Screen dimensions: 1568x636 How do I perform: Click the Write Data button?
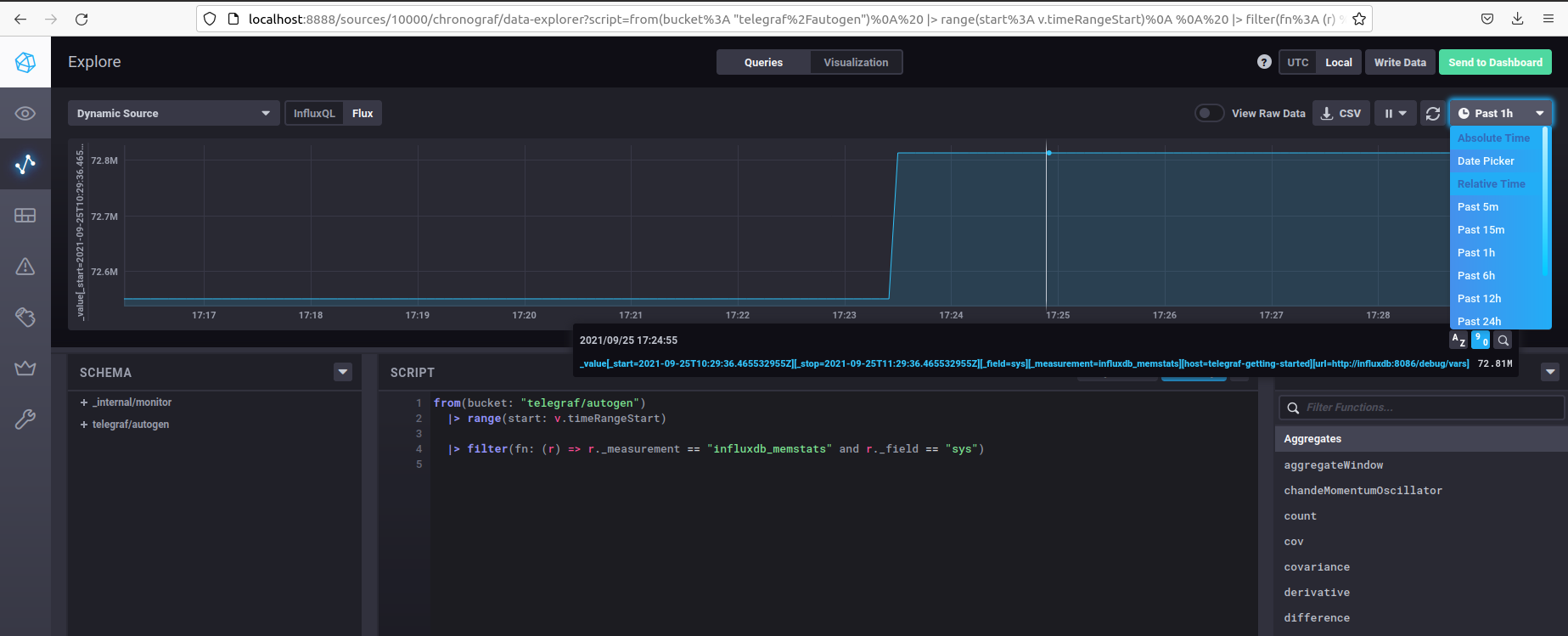pyautogui.click(x=1400, y=62)
